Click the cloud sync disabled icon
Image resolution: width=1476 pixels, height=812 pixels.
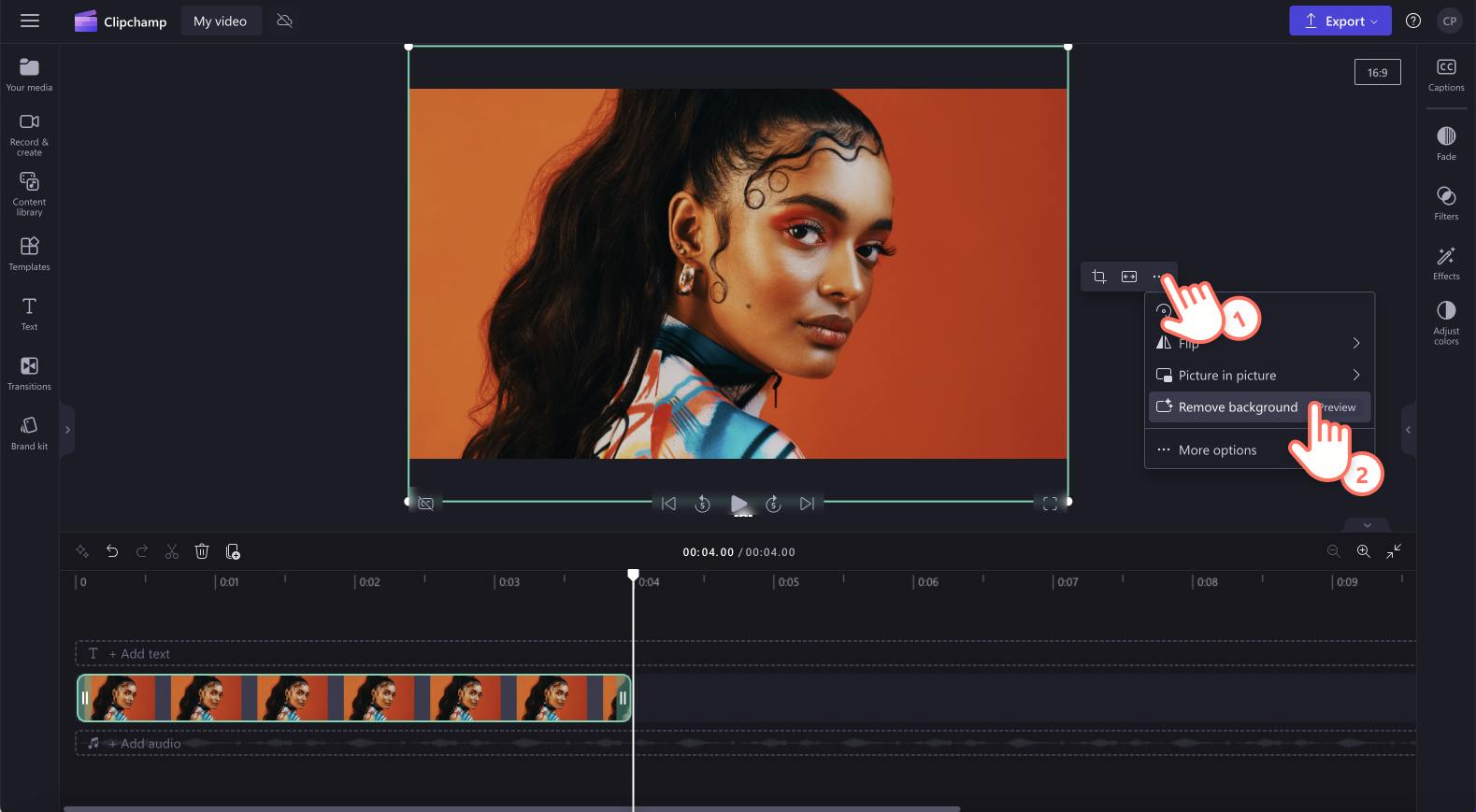point(285,21)
